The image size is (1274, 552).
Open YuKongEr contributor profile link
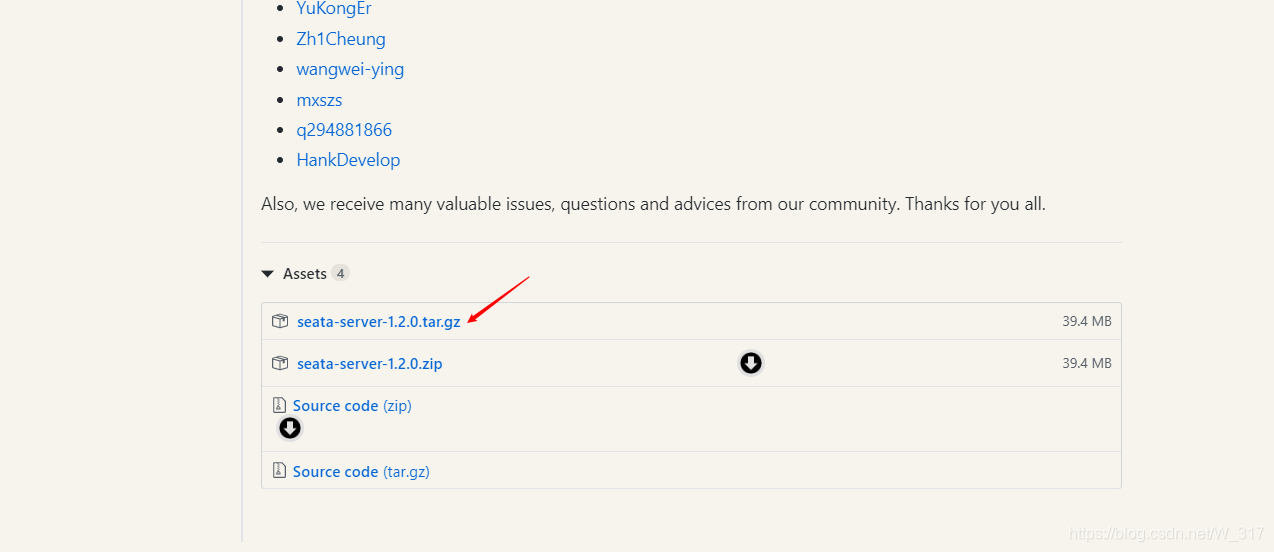click(x=334, y=9)
